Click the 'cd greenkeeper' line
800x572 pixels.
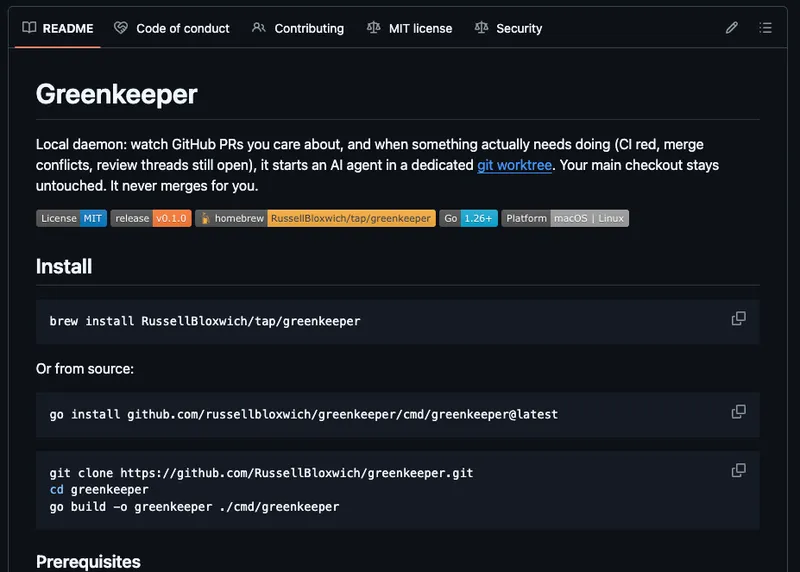(99, 490)
